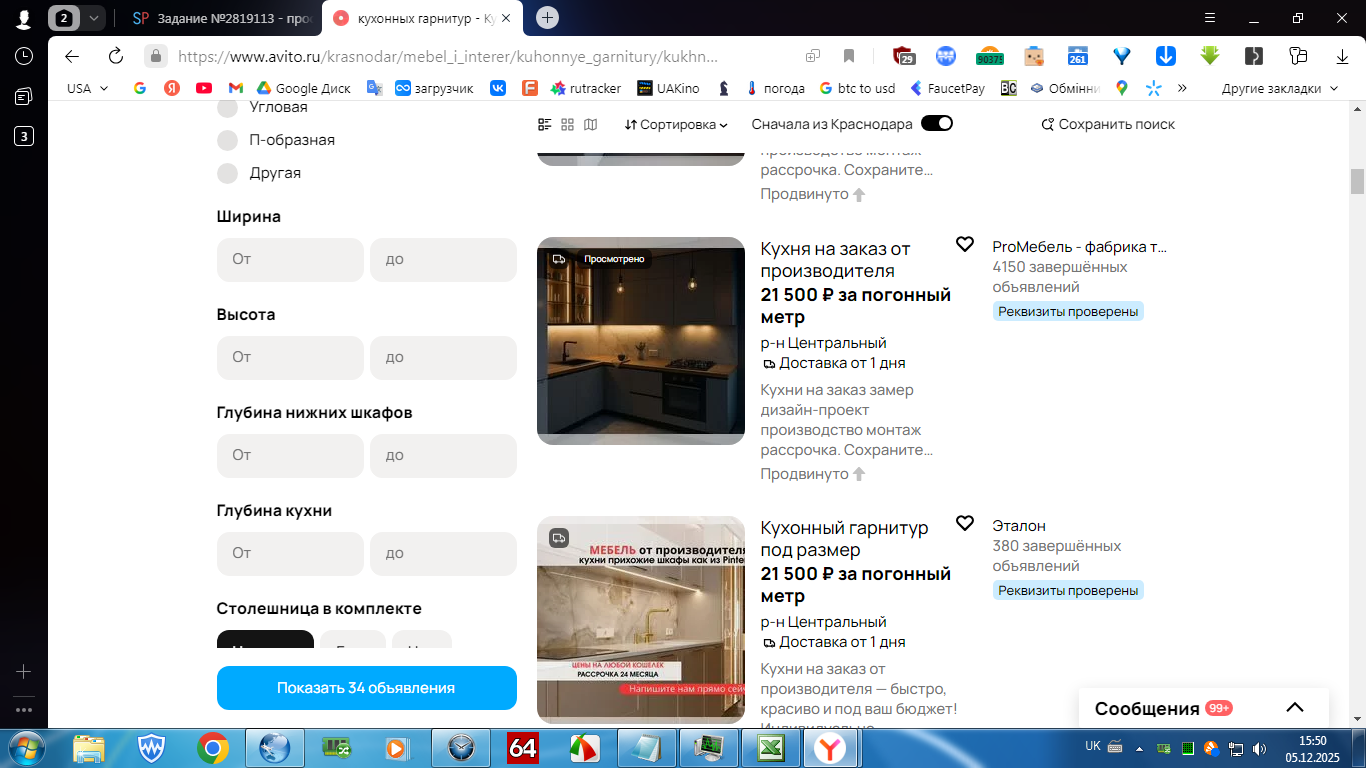Open listing Кухня на заказ от производителя
The width and height of the screenshot is (1366, 768).
pyautogui.click(x=835, y=259)
